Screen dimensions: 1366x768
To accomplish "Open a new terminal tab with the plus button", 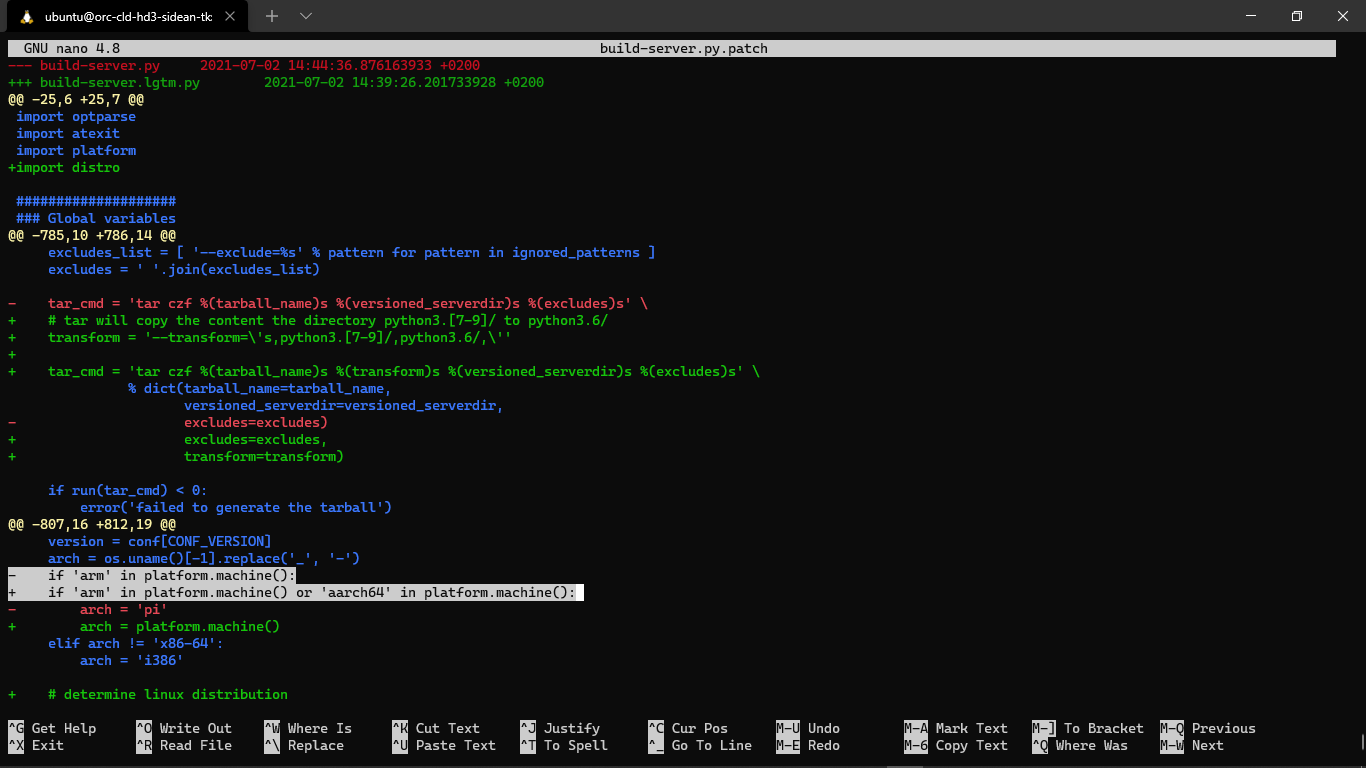I will click(x=272, y=16).
